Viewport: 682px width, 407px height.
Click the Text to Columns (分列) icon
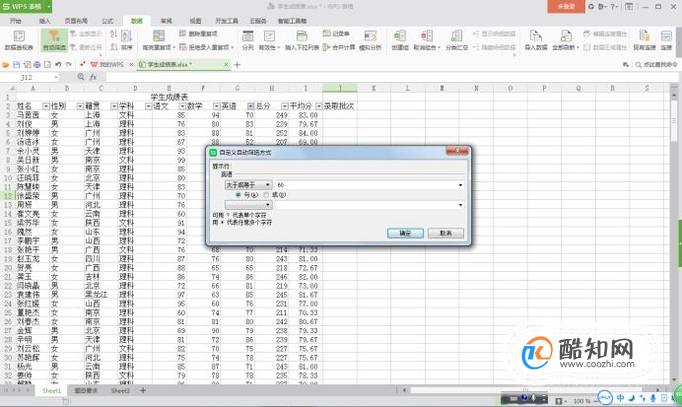(x=248, y=40)
